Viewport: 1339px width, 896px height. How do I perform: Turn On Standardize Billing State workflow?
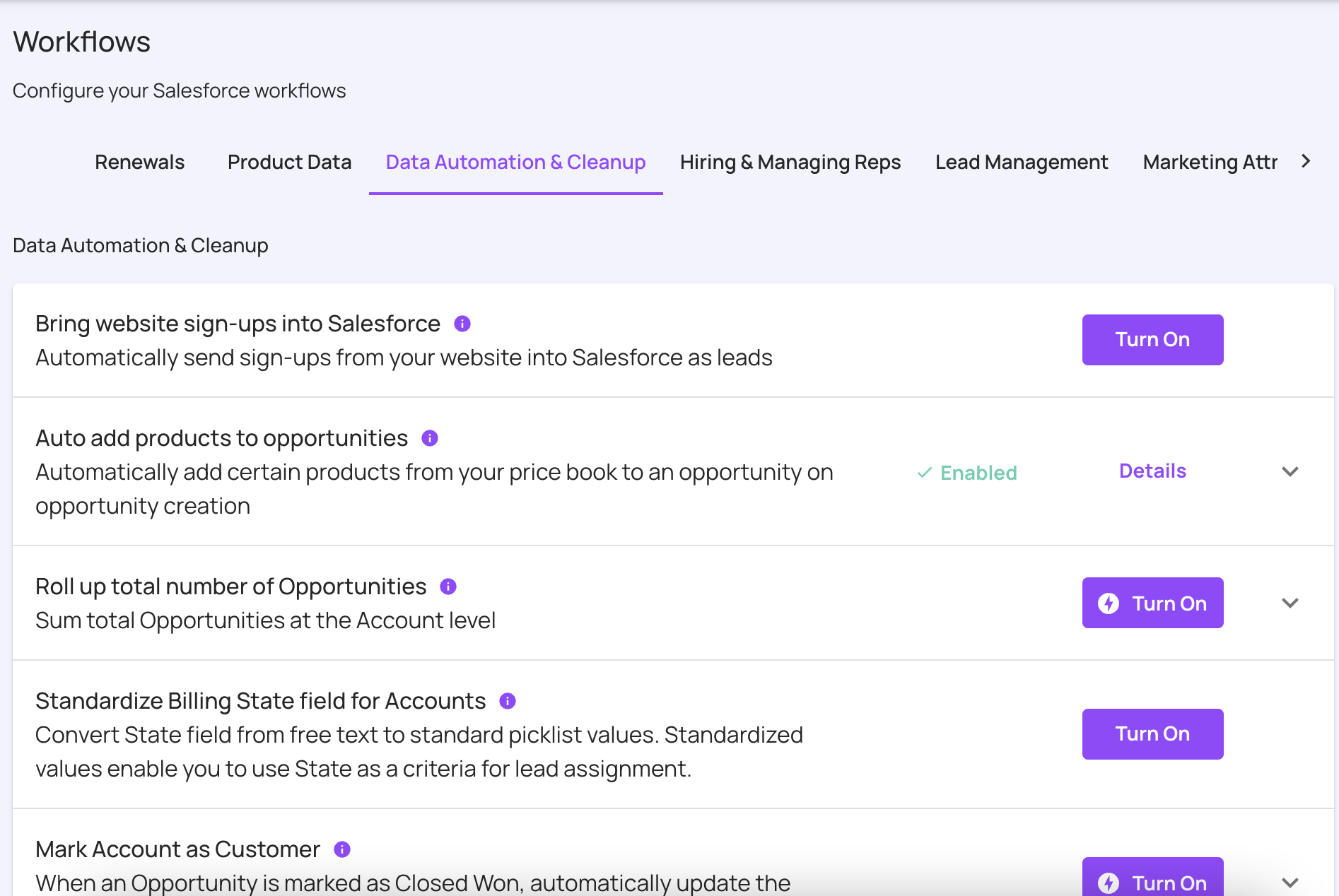click(x=1152, y=734)
